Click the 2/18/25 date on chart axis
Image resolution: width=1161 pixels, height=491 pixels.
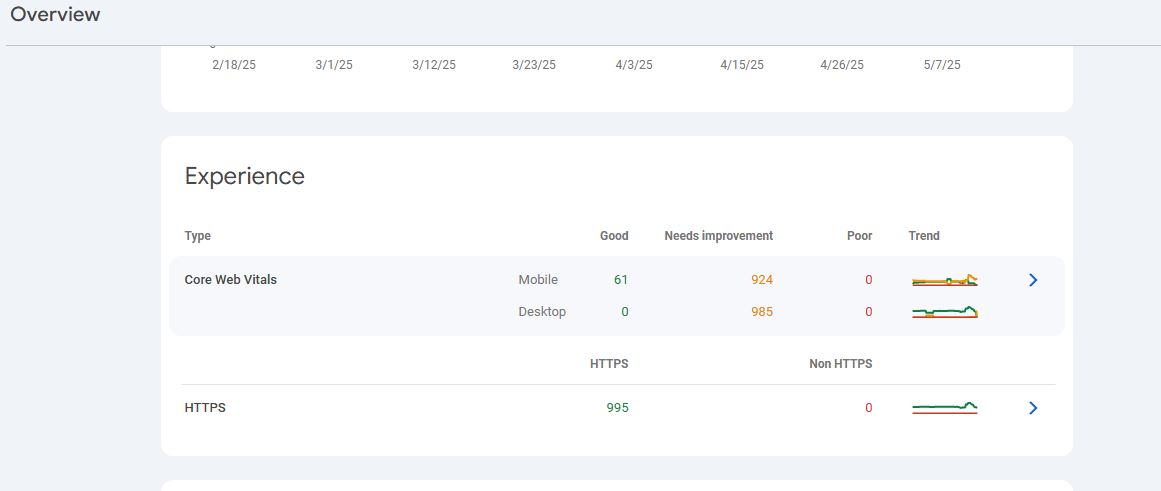coord(234,65)
